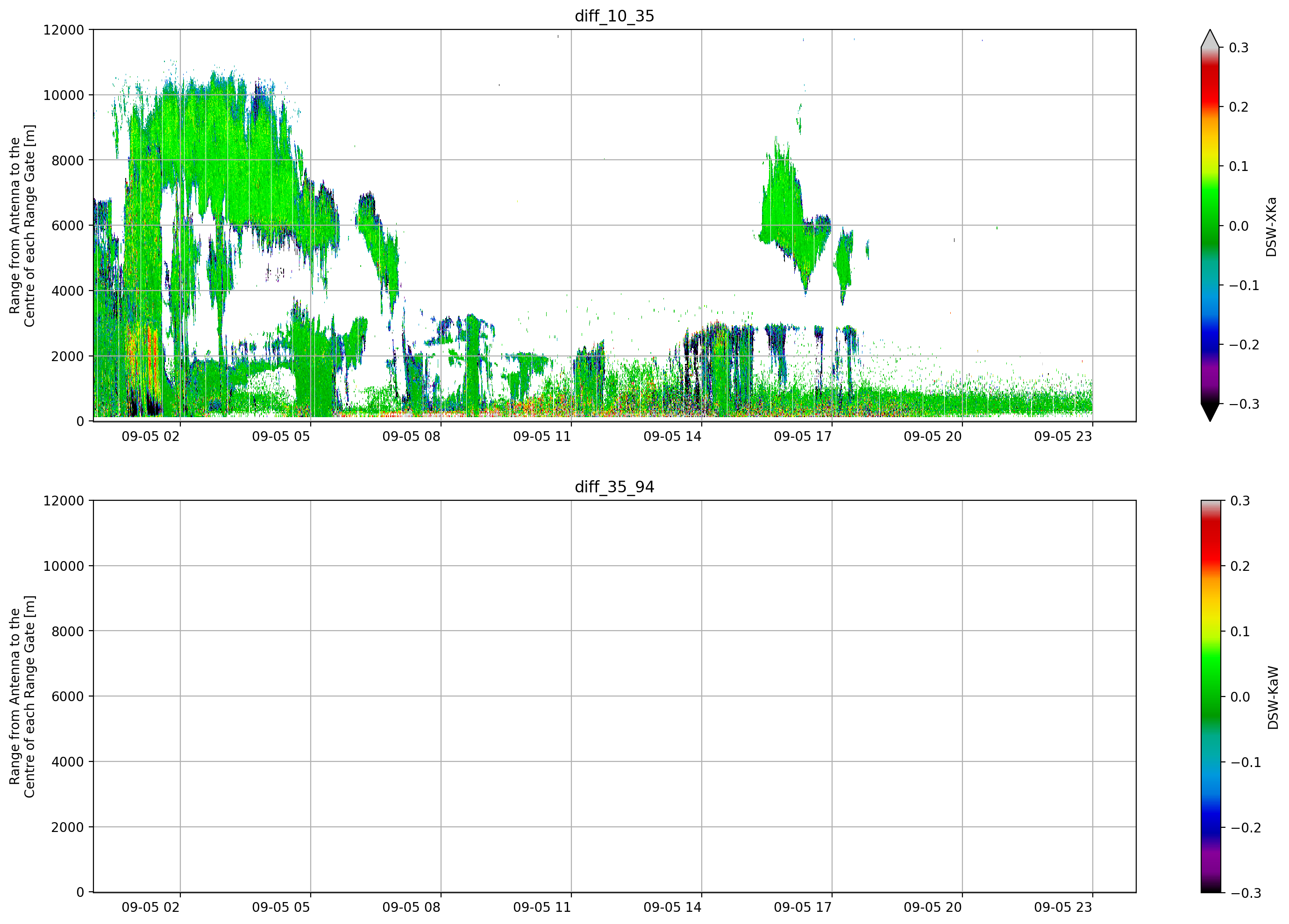This screenshot has height=924, width=1289.
Task: Click the '09-05 23' x-tick under diff_10_35
Action: (x=1063, y=436)
